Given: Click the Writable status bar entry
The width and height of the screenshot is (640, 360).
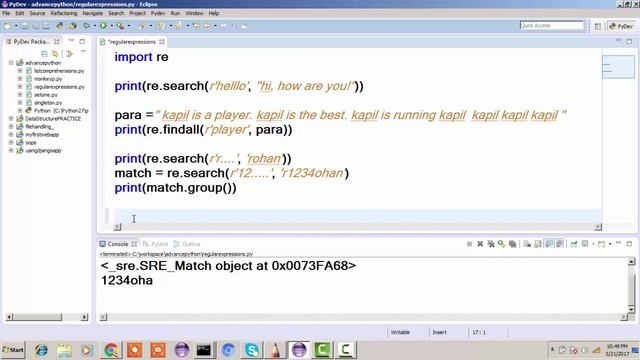Looking at the screenshot, I should (x=400, y=332).
